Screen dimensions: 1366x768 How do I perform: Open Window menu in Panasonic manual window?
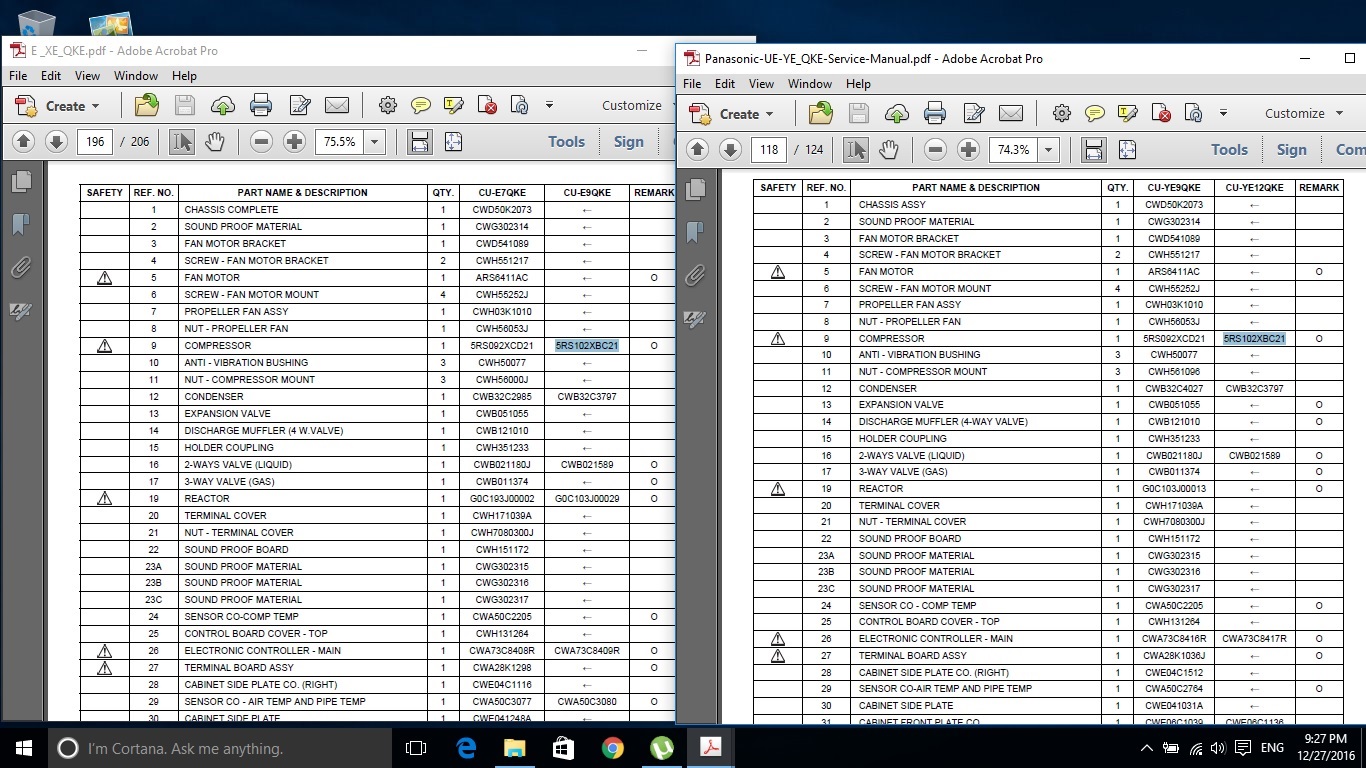point(810,84)
